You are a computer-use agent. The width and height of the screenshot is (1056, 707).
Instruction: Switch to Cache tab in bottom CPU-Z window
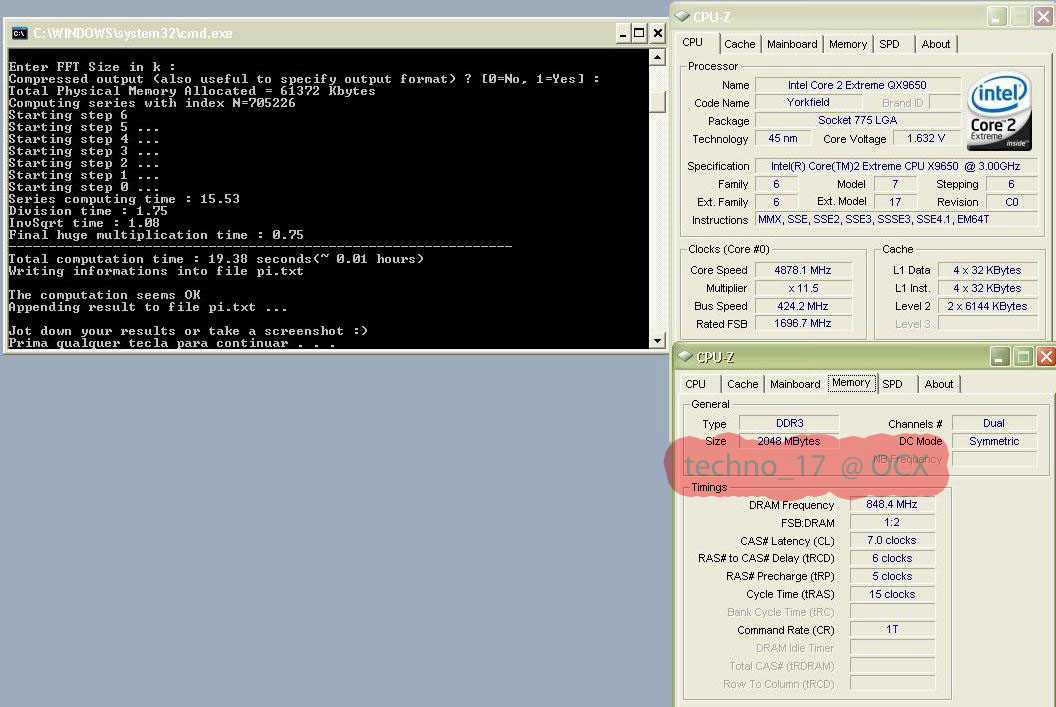click(x=743, y=384)
